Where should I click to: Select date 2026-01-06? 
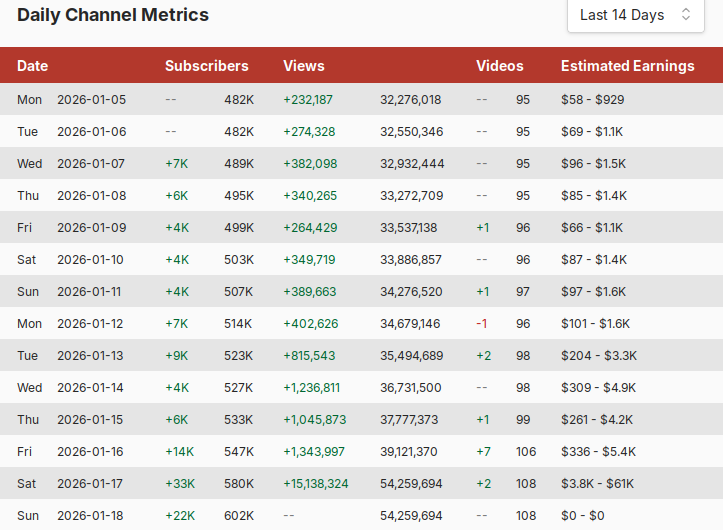[91, 132]
